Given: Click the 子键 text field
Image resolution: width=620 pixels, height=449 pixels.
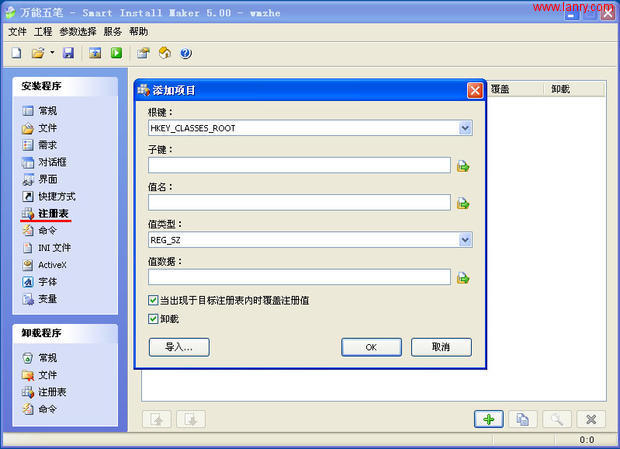Looking at the screenshot, I should pyautogui.click(x=299, y=165).
